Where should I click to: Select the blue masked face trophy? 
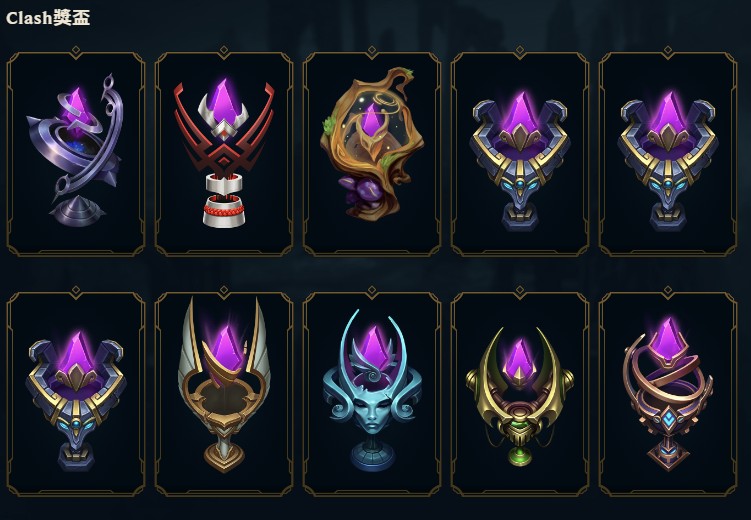coord(372,390)
